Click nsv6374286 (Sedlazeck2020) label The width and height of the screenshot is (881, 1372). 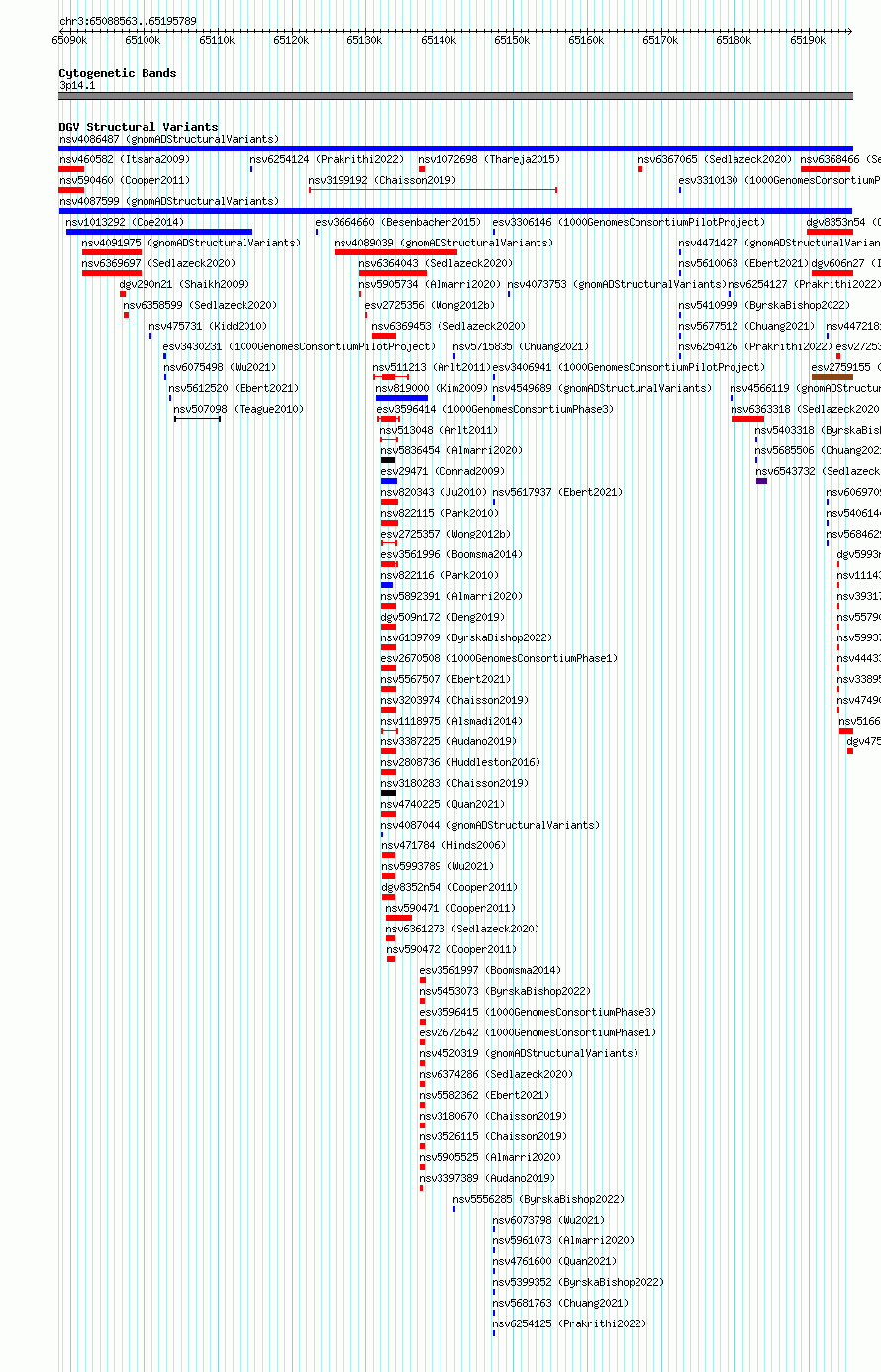click(496, 1074)
